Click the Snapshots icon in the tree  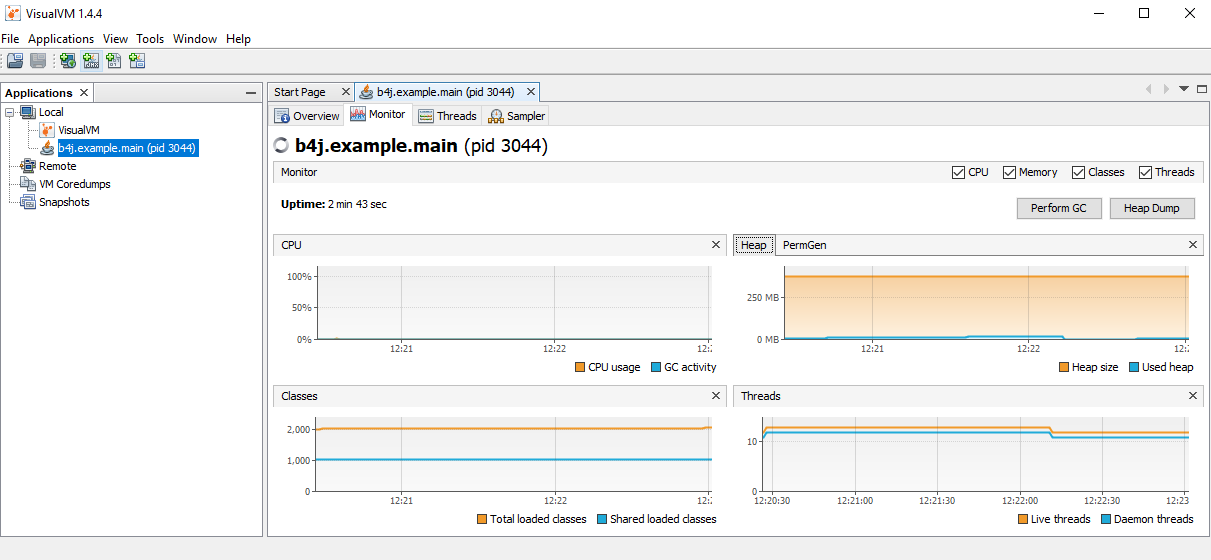28,202
